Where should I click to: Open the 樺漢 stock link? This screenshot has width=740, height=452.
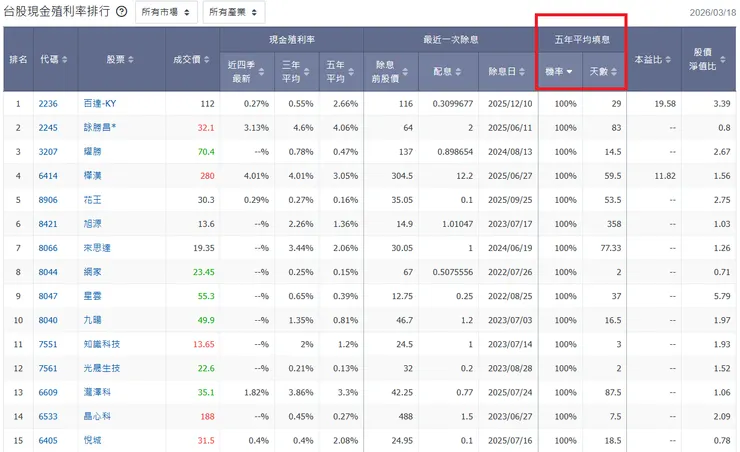[x=92, y=176]
